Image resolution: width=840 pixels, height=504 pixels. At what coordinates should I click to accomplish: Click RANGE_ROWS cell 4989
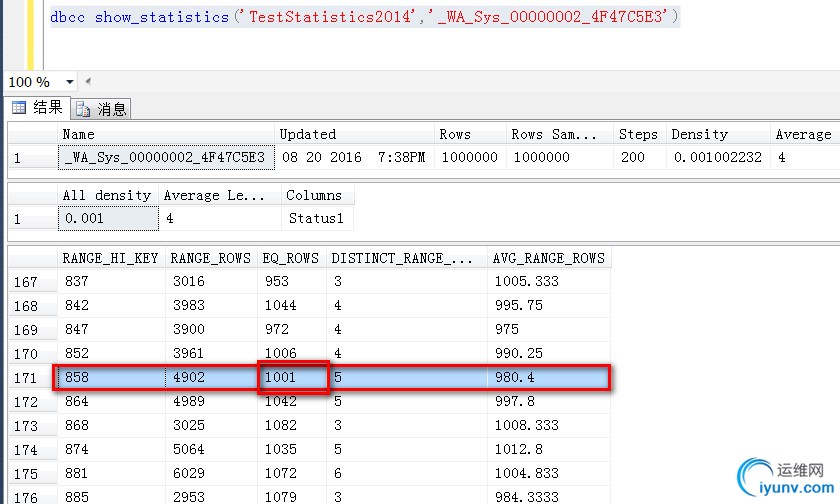[x=211, y=402]
